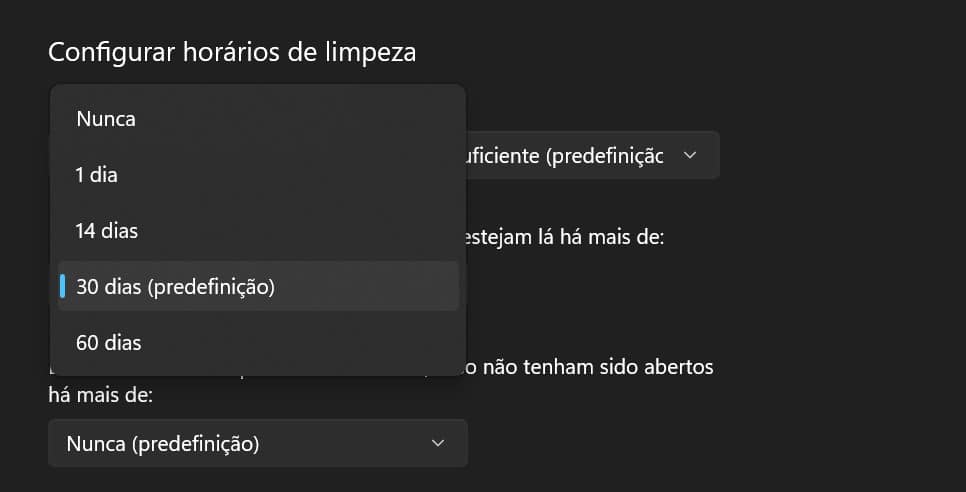Viewport: 966px width, 492px height.
Task: Click the "Configurar horários de limpeza" heading
Action: point(232,52)
